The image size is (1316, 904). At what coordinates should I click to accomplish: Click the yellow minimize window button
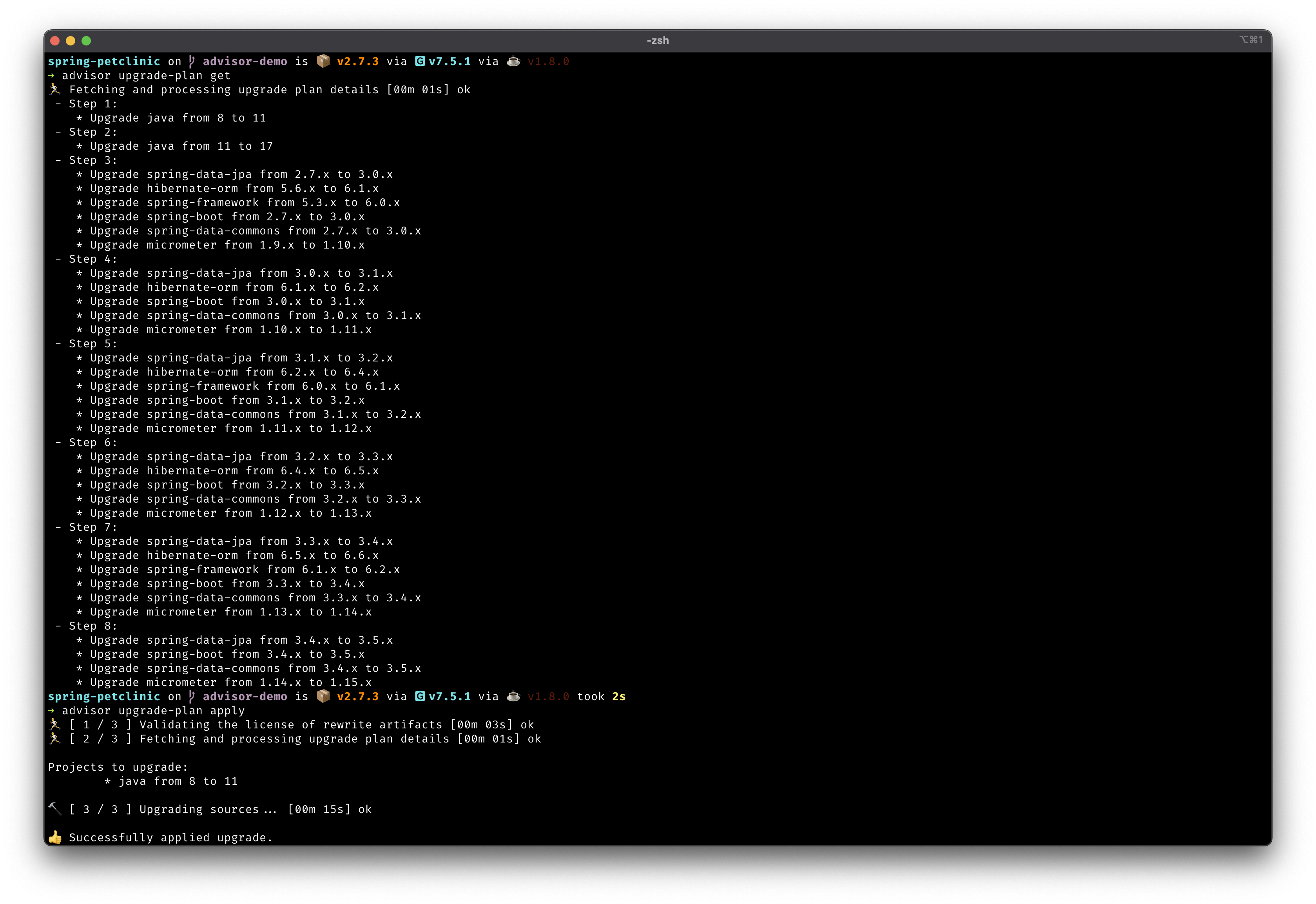click(71, 41)
